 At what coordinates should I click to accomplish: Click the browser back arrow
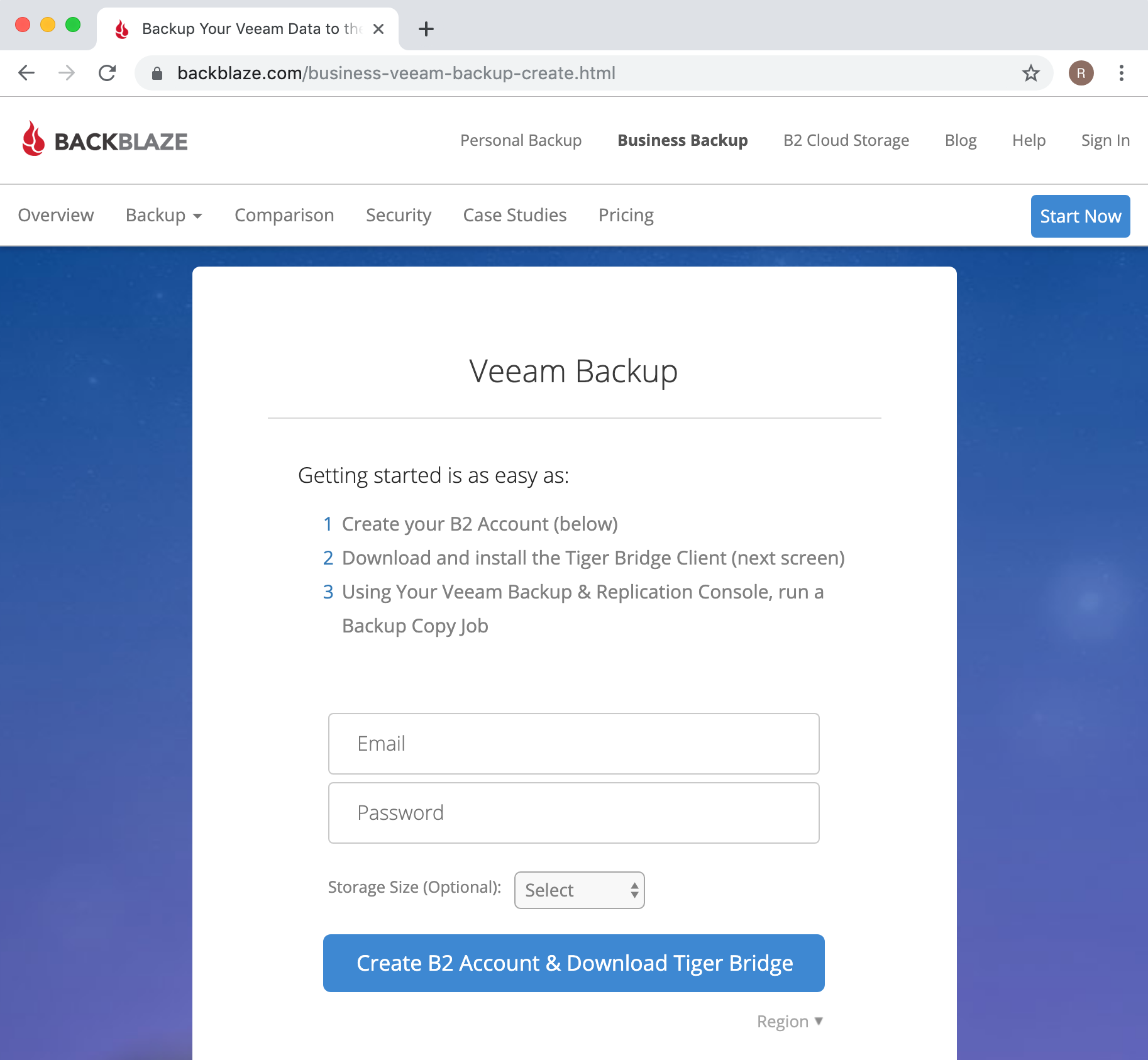26,73
